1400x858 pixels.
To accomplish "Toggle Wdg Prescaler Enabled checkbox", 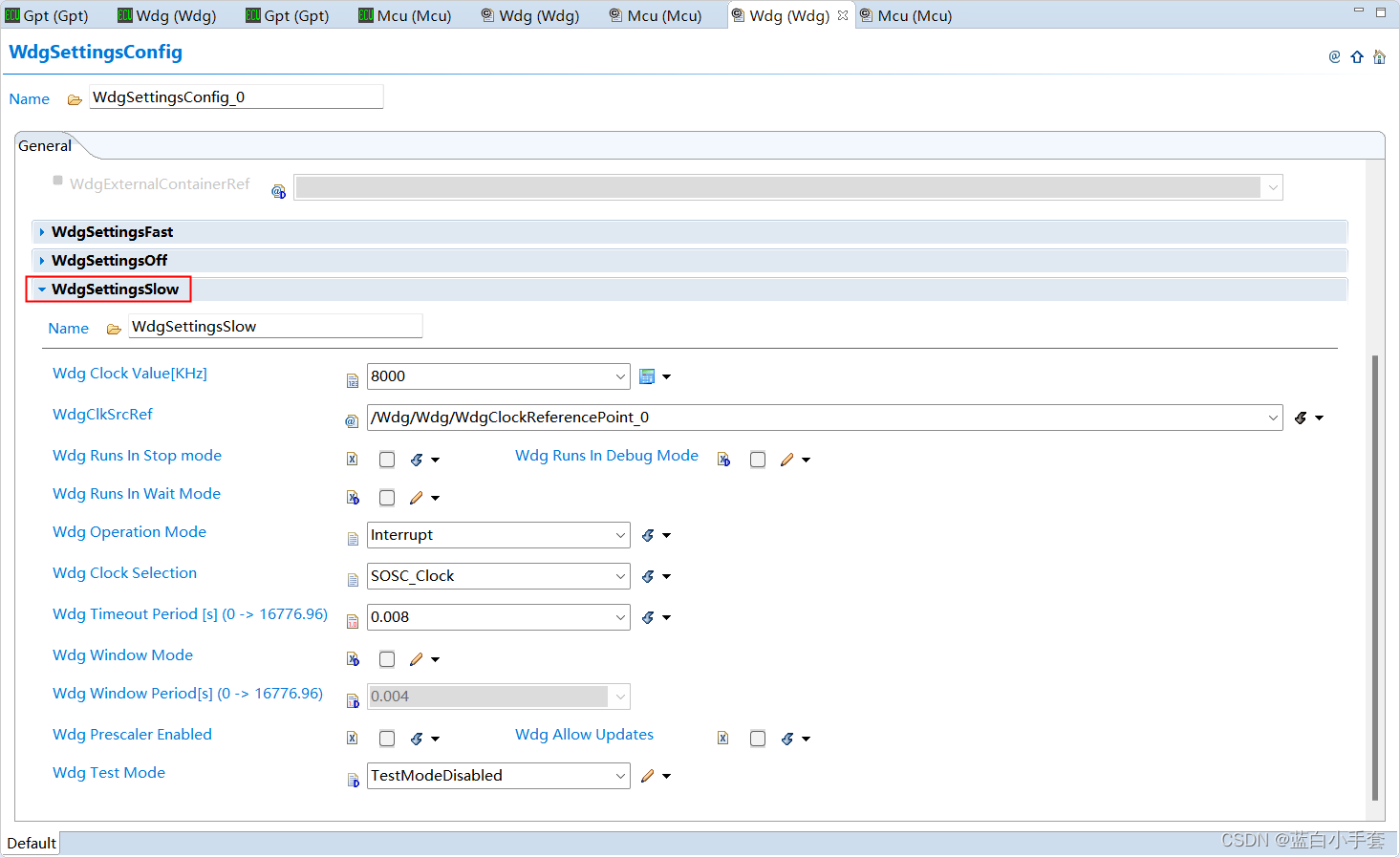I will pos(387,739).
